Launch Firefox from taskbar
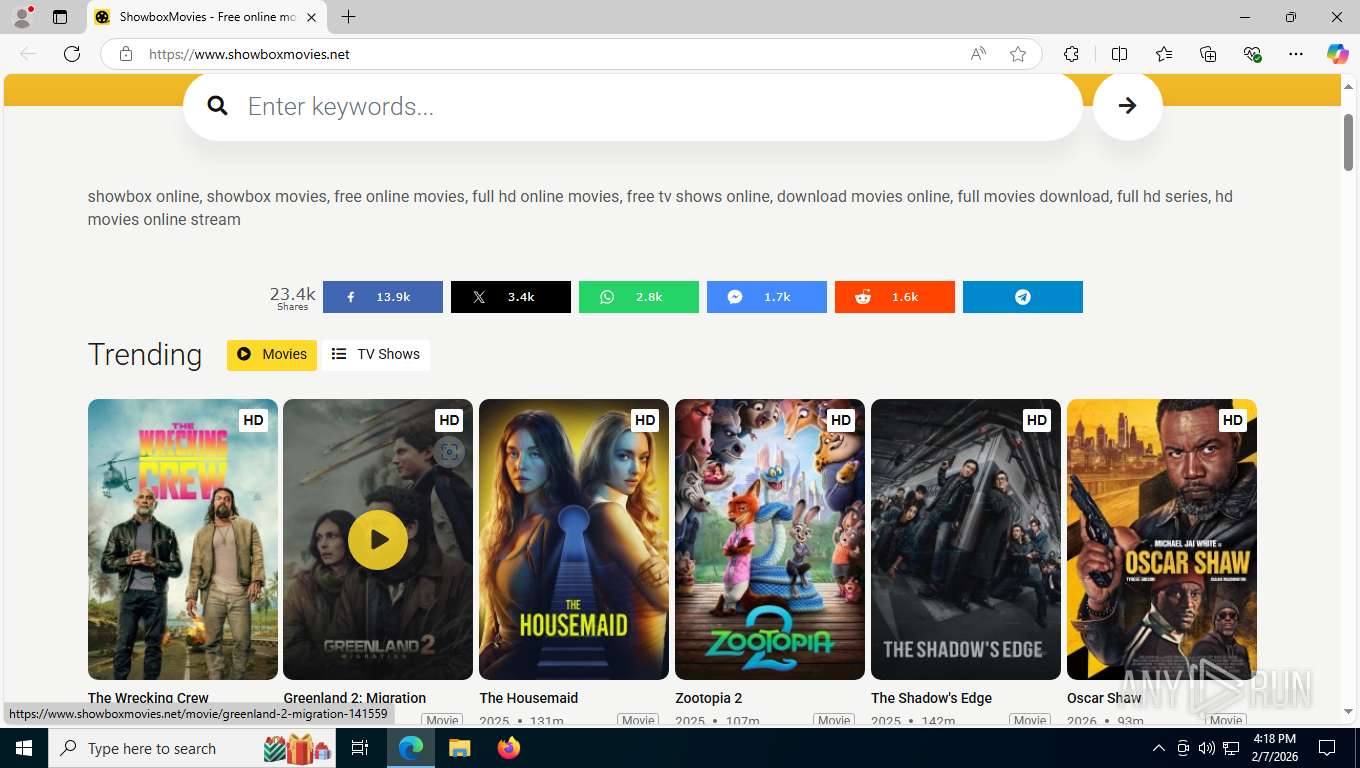This screenshot has height=768, width=1360. 509,748
